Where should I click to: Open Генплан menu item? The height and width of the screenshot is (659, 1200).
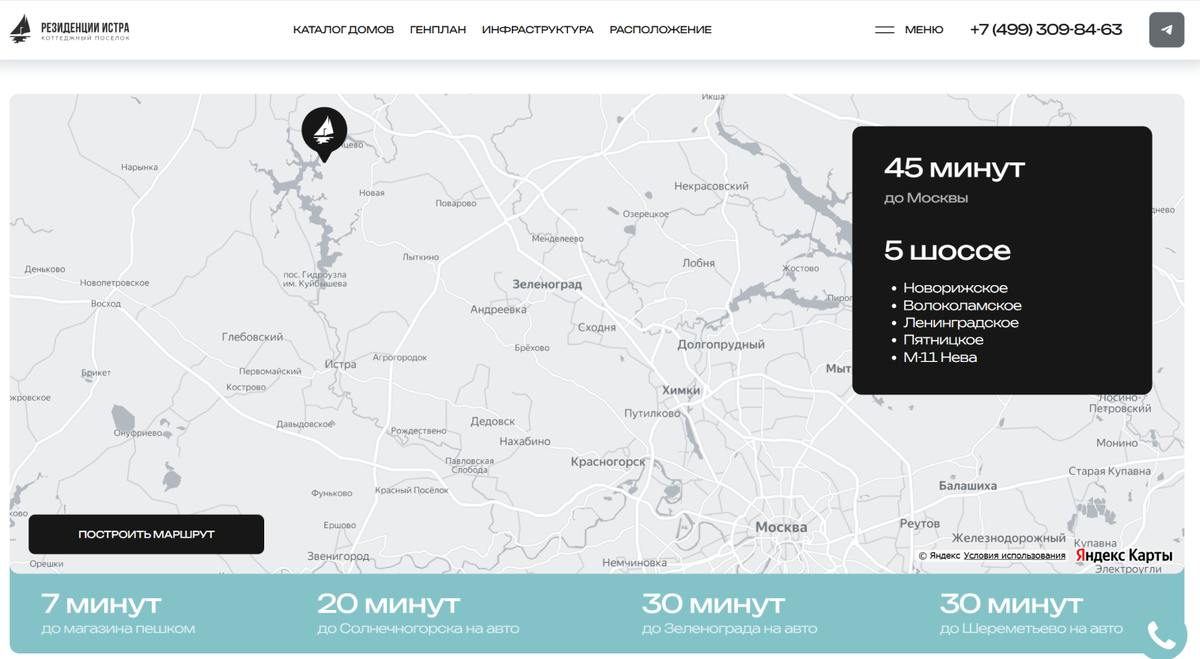pos(438,30)
